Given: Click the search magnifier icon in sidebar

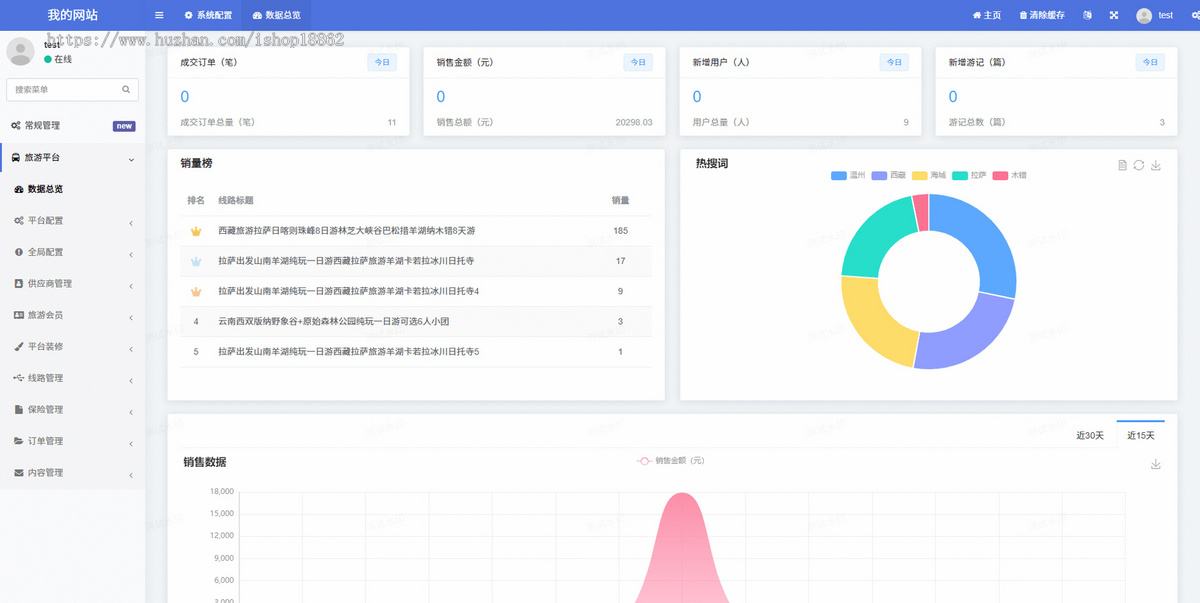Looking at the screenshot, I should click(126, 89).
